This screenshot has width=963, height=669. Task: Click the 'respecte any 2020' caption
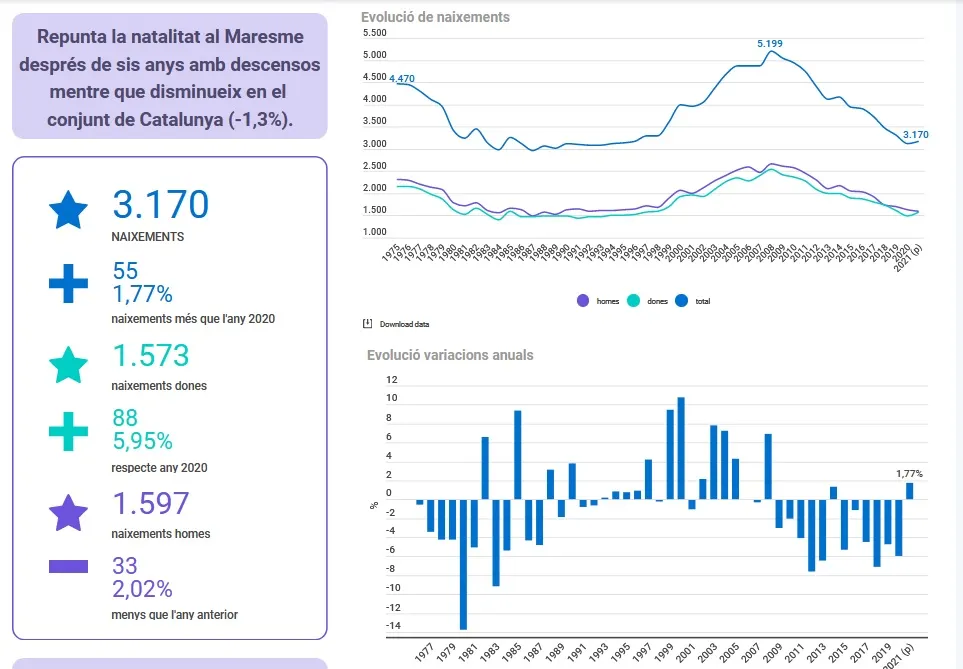click(159, 468)
